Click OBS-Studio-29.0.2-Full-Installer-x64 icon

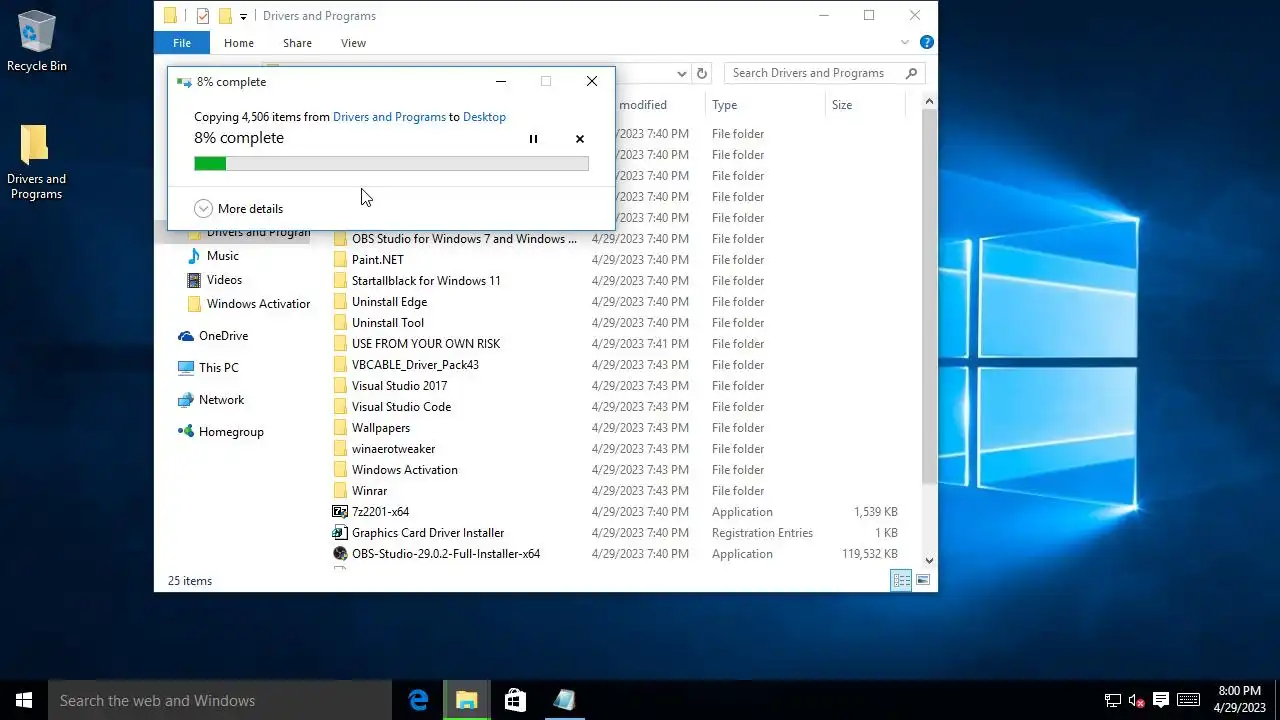click(340, 554)
